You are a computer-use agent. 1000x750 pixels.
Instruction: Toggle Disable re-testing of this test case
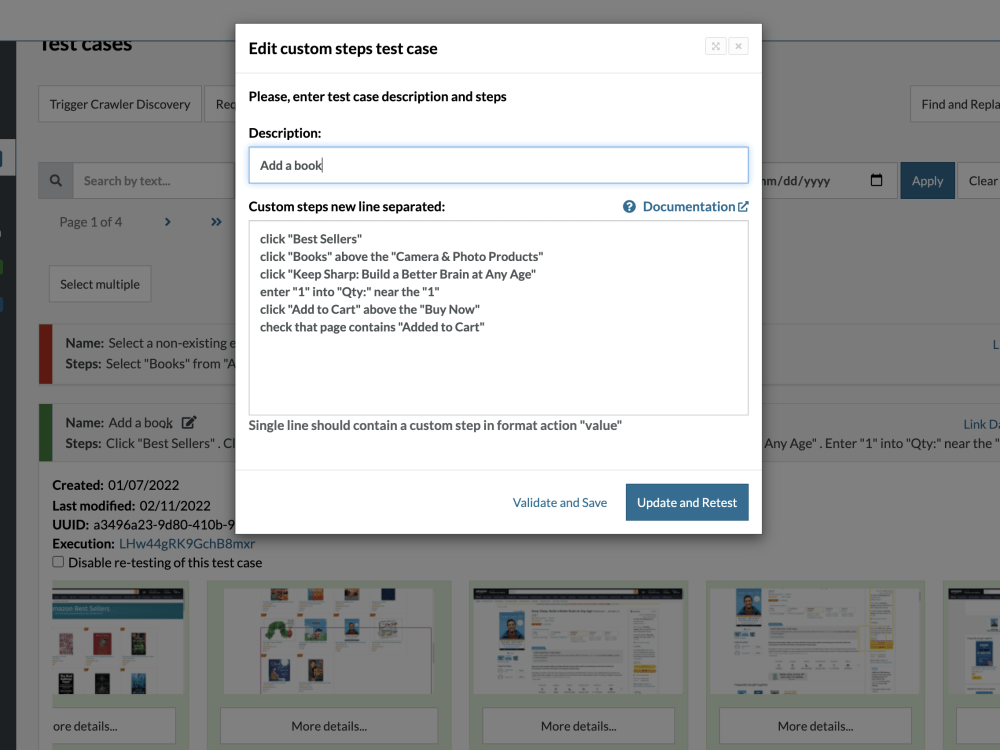point(58,562)
